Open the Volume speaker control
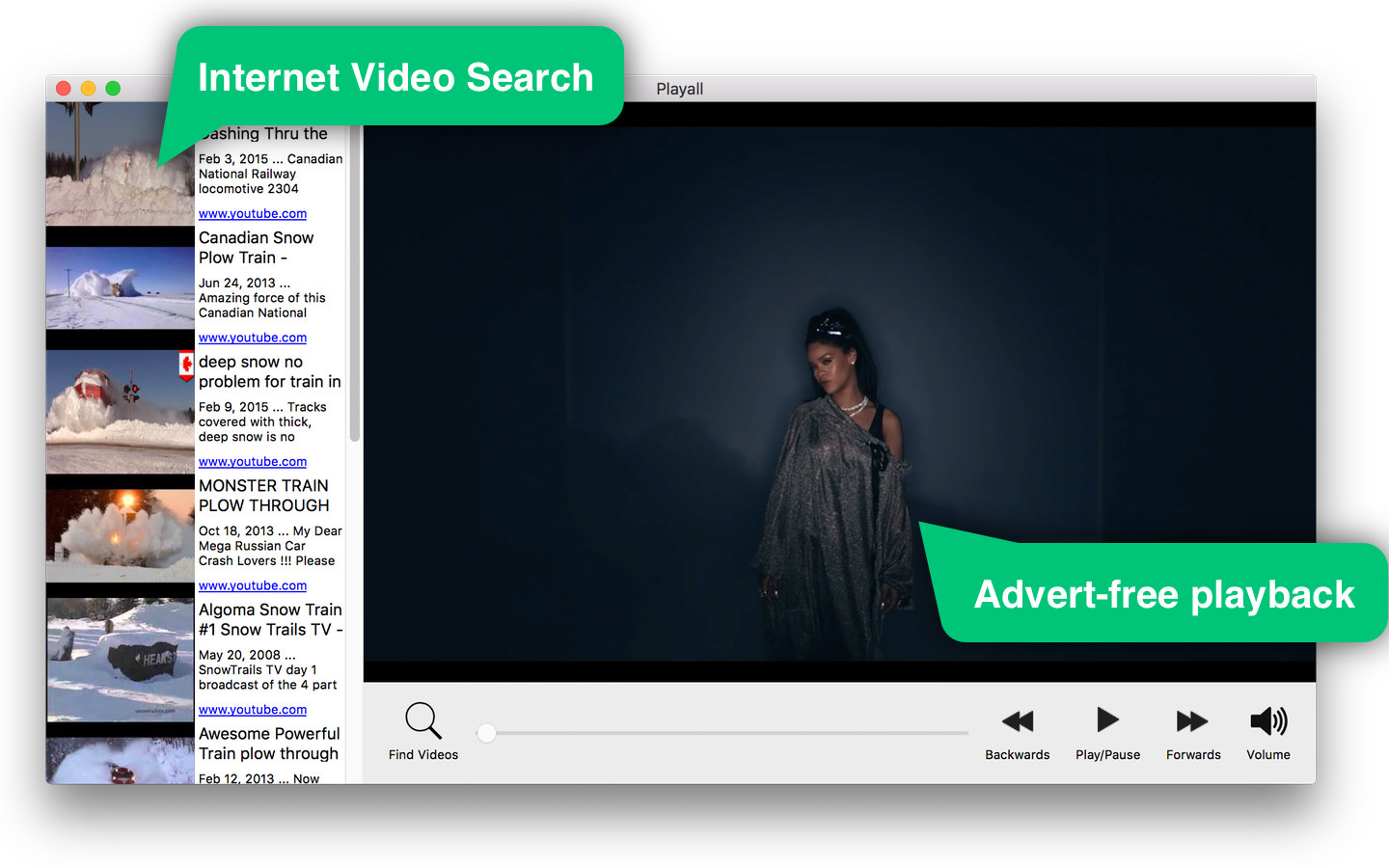 [x=1268, y=720]
